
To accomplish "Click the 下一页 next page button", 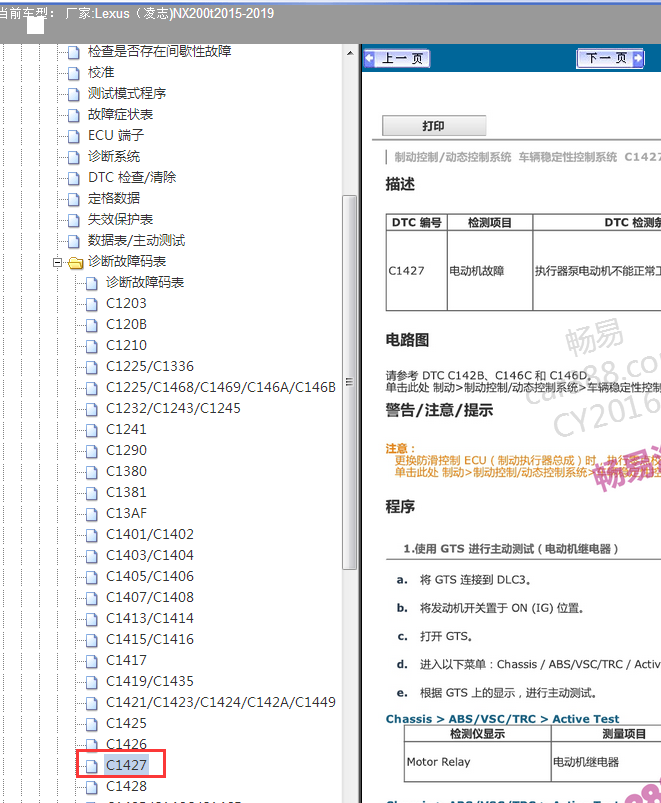I will [610, 58].
